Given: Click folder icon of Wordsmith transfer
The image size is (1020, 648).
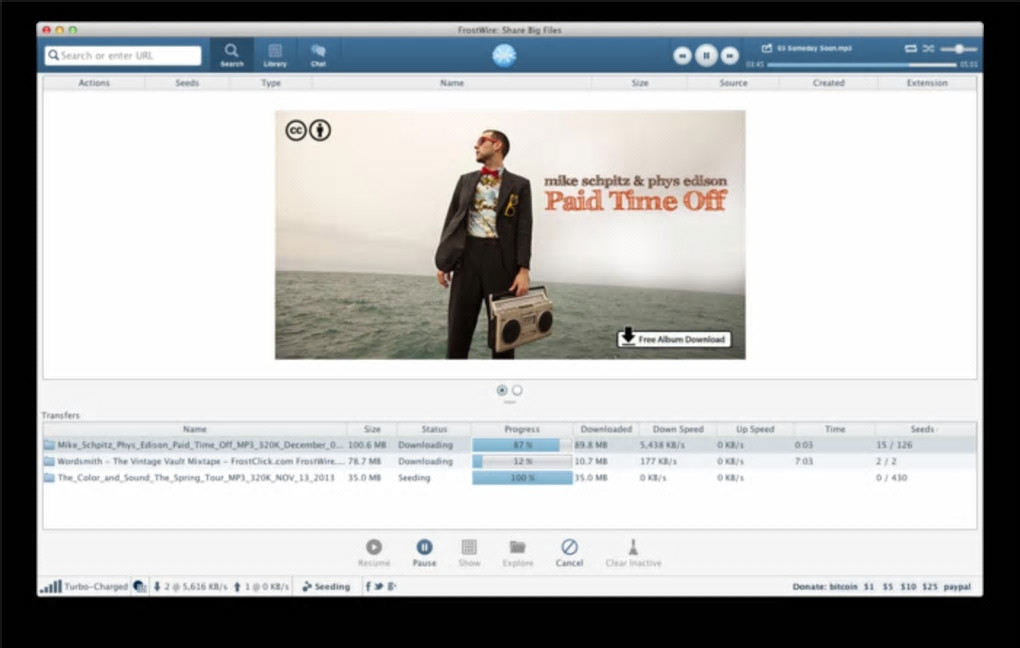Looking at the screenshot, I should (x=49, y=461).
